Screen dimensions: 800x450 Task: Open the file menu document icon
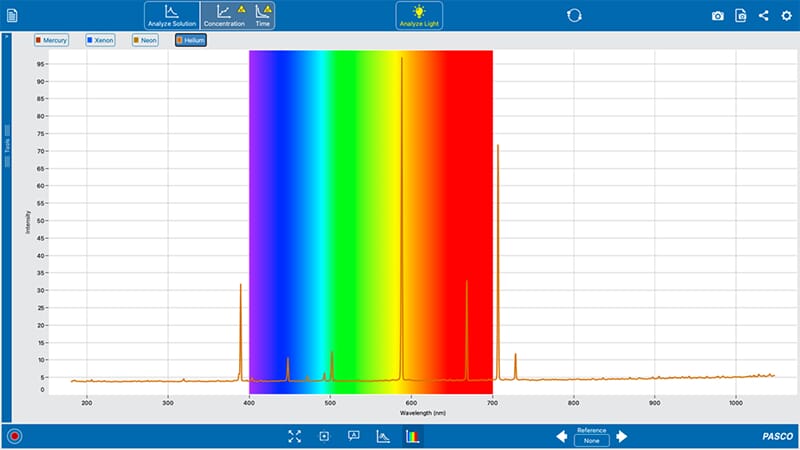[x=12, y=15]
